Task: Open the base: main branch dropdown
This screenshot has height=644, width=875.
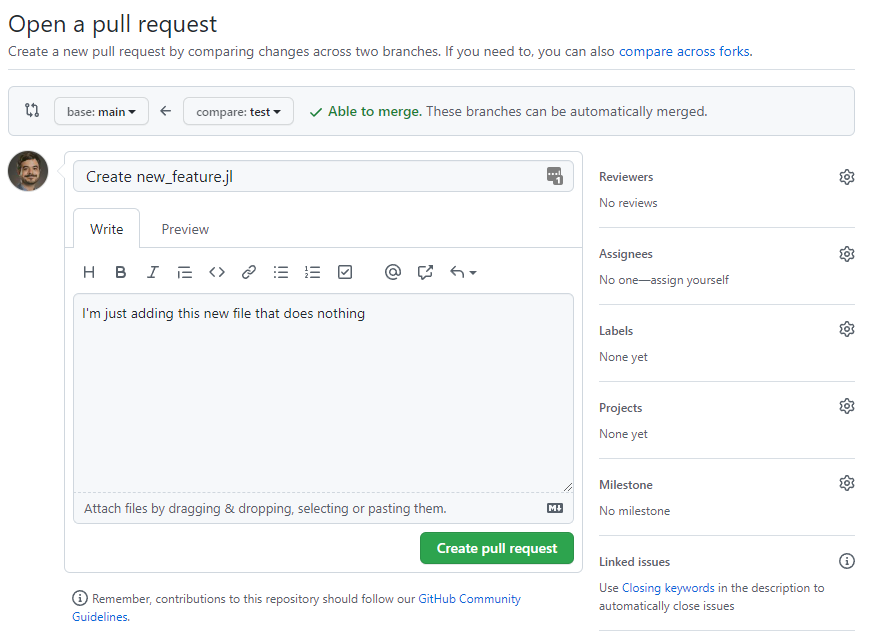Action: pos(101,112)
